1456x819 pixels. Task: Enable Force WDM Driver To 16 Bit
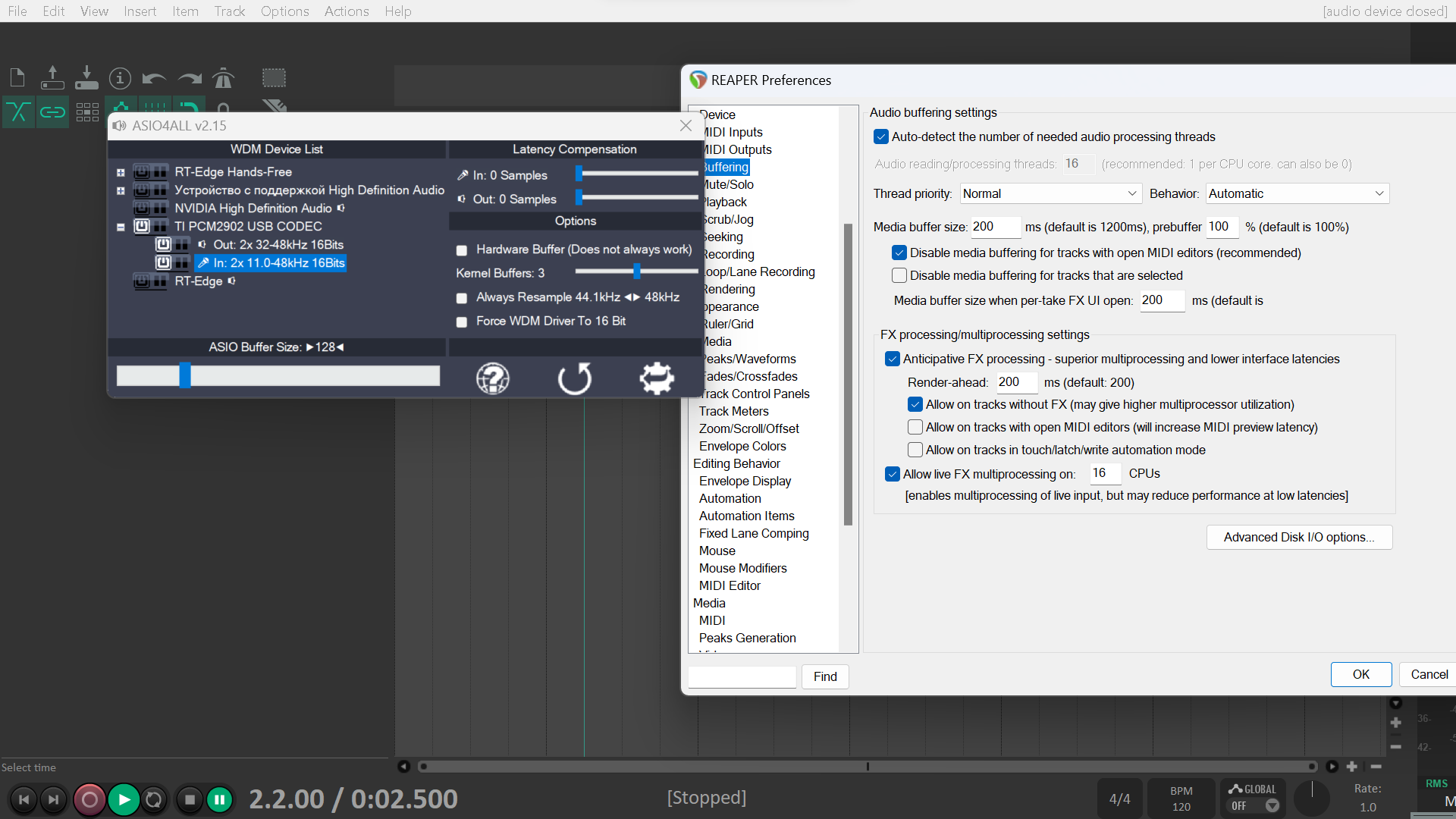[461, 322]
